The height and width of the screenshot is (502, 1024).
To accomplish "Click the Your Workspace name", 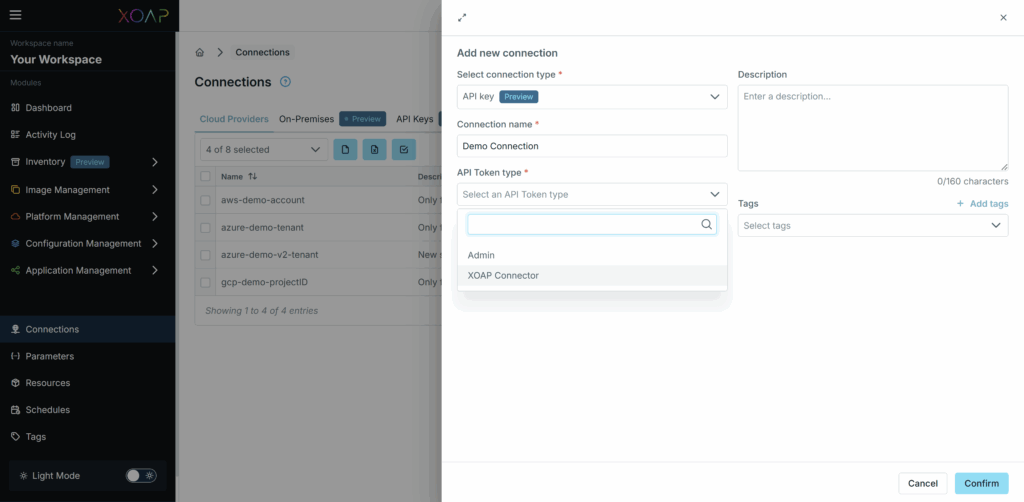I will (56, 59).
